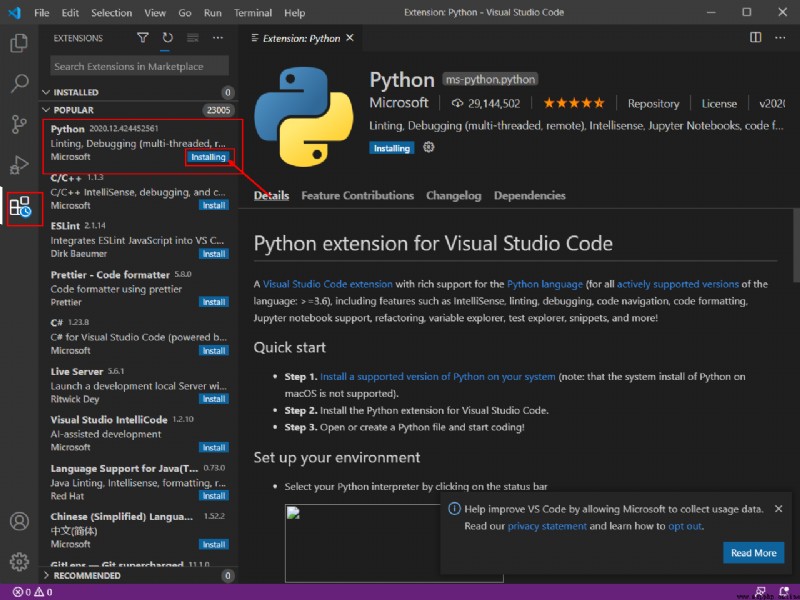800x600 pixels.
Task: Open the Repository link
Action: click(654, 104)
